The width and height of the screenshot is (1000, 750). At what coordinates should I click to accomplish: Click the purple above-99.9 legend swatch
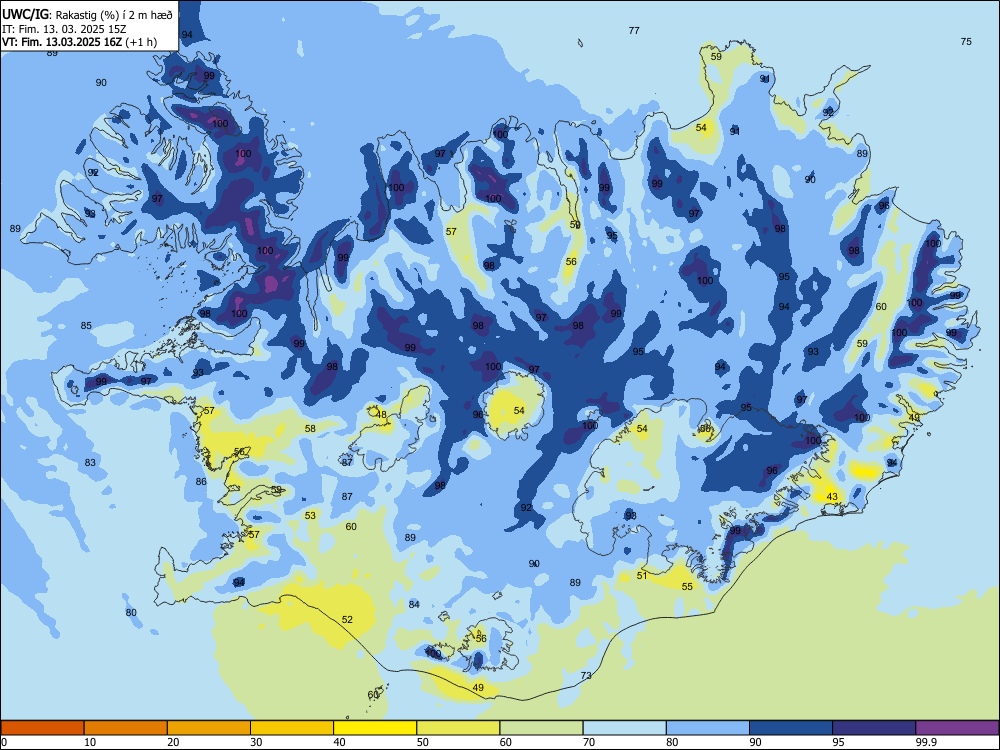tap(957, 728)
